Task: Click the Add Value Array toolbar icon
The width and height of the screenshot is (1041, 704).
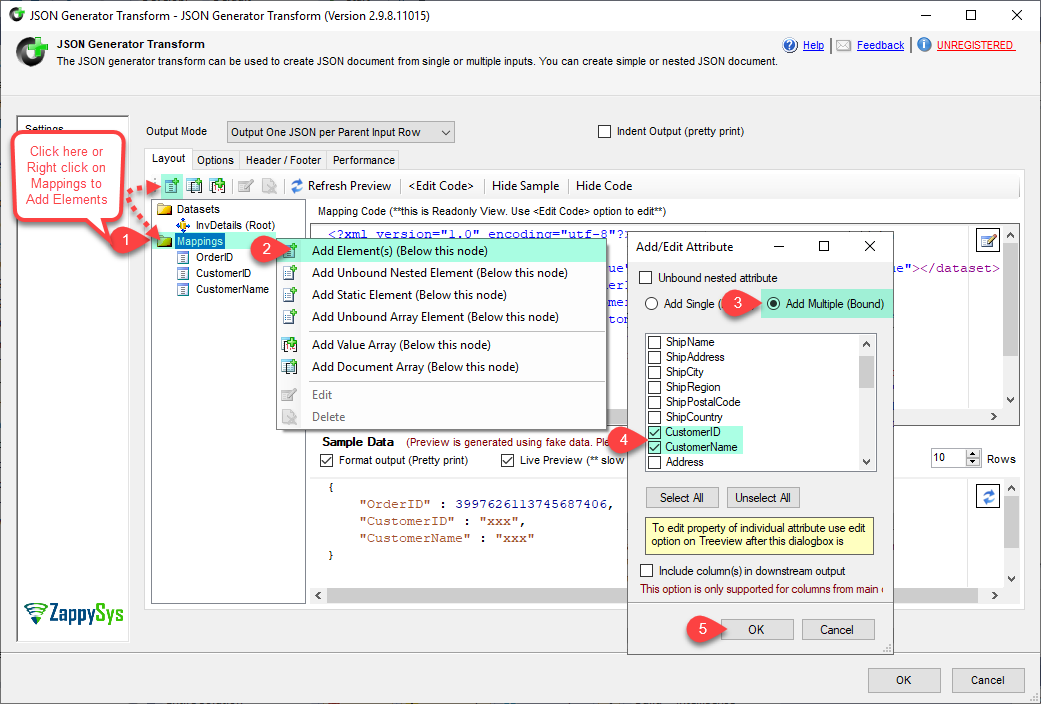Action: [217, 186]
